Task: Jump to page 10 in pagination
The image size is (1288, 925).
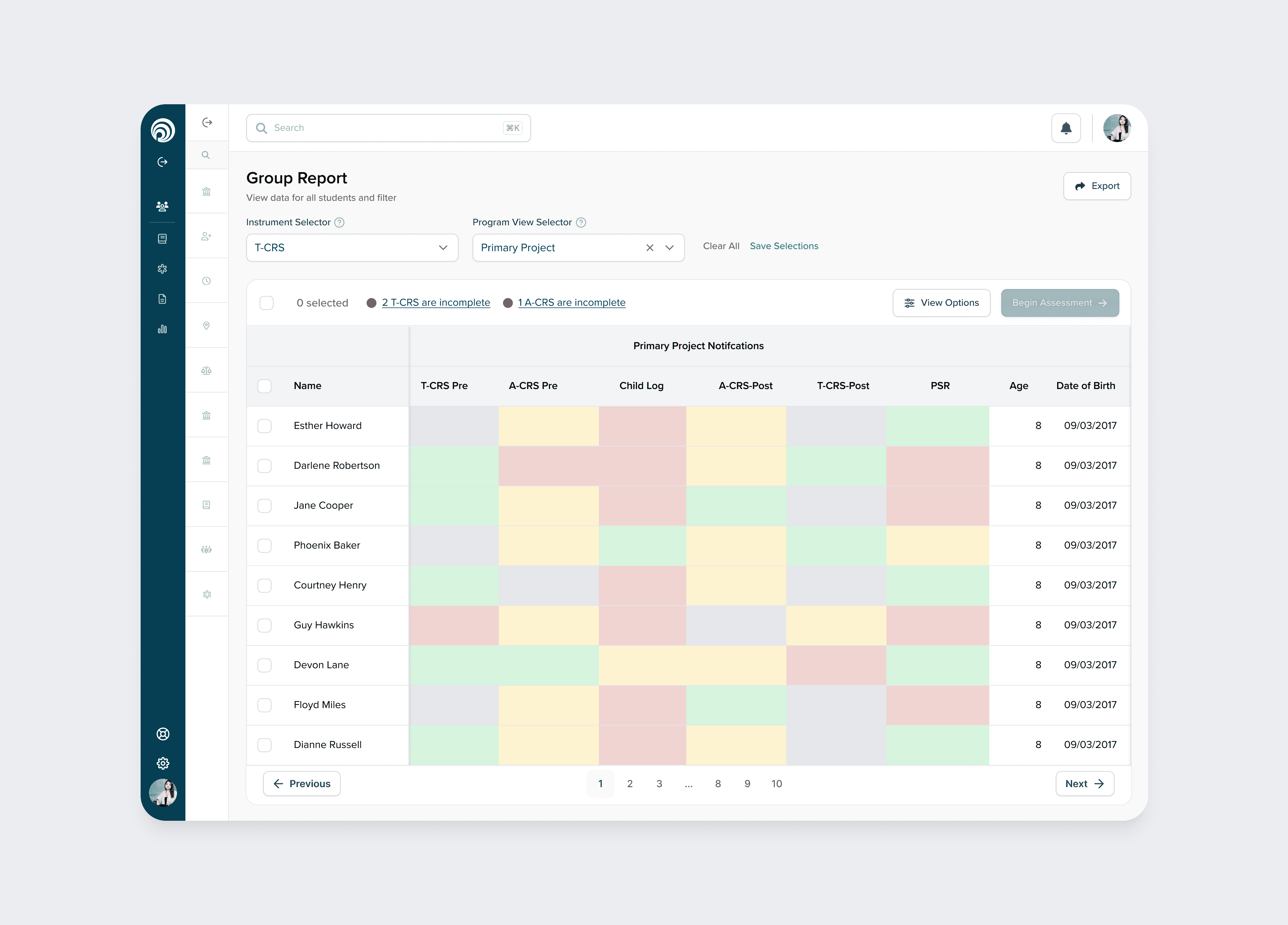Action: pos(776,784)
